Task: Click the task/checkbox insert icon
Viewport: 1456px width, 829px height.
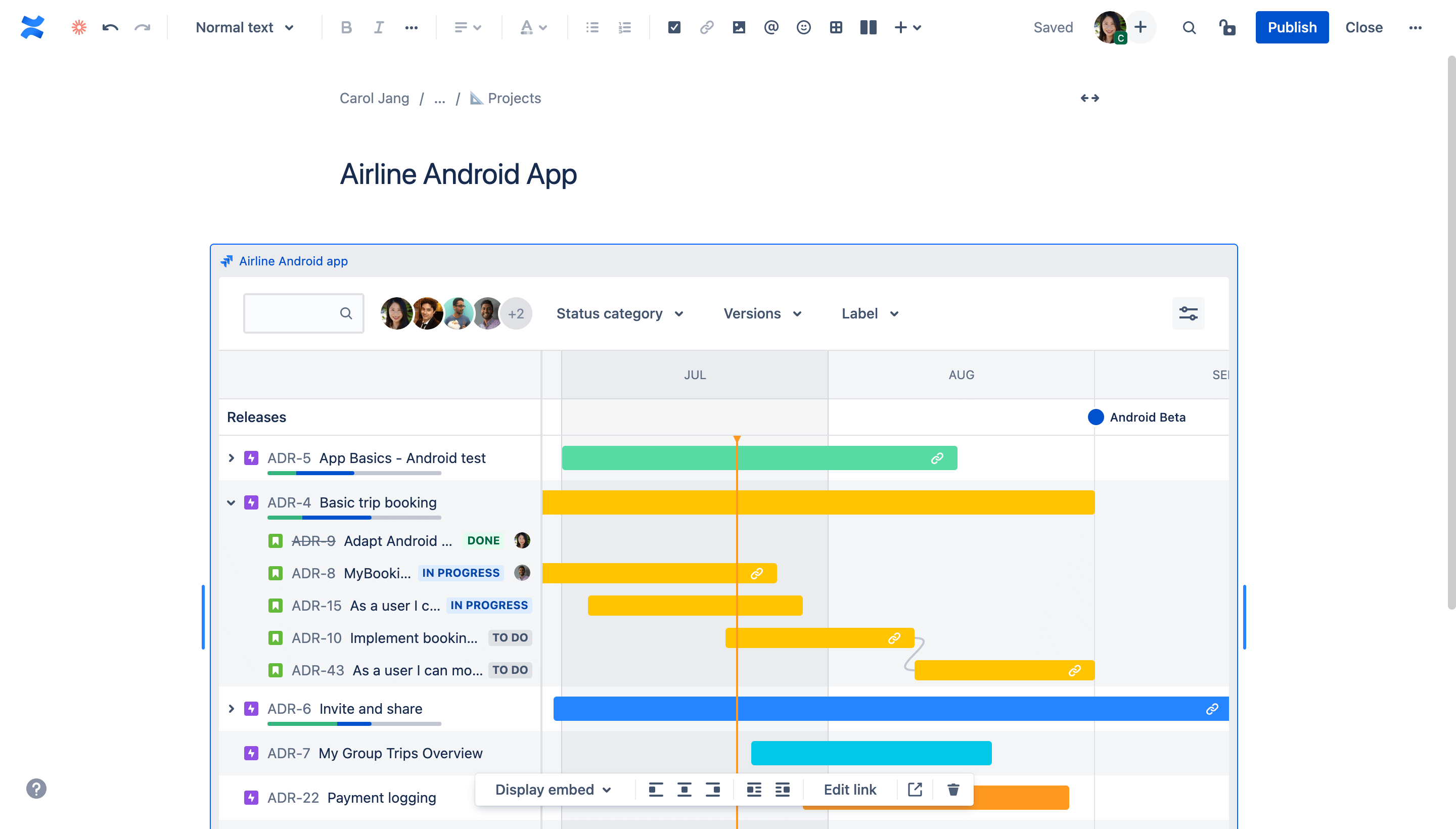Action: (673, 27)
